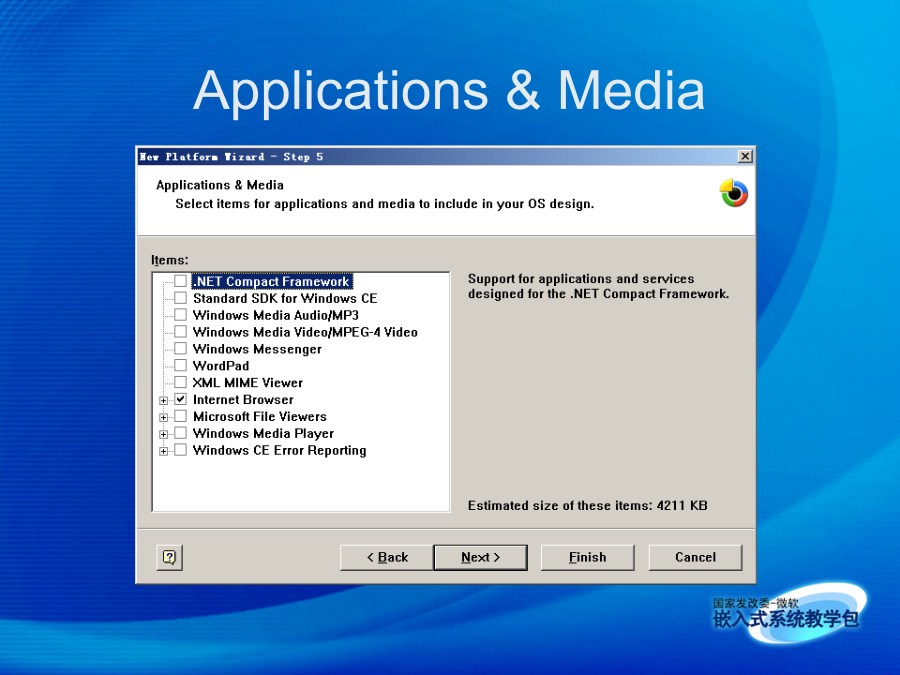The height and width of the screenshot is (675, 900).
Task: Check the Windows Messenger box
Action: click(x=180, y=348)
